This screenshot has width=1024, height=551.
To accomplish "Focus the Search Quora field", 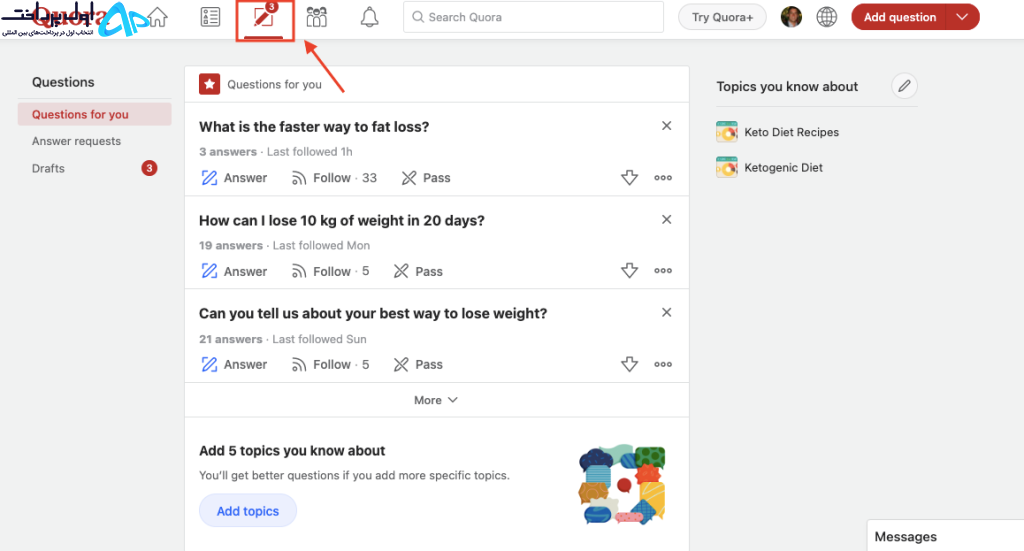I will click(x=533, y=17).
